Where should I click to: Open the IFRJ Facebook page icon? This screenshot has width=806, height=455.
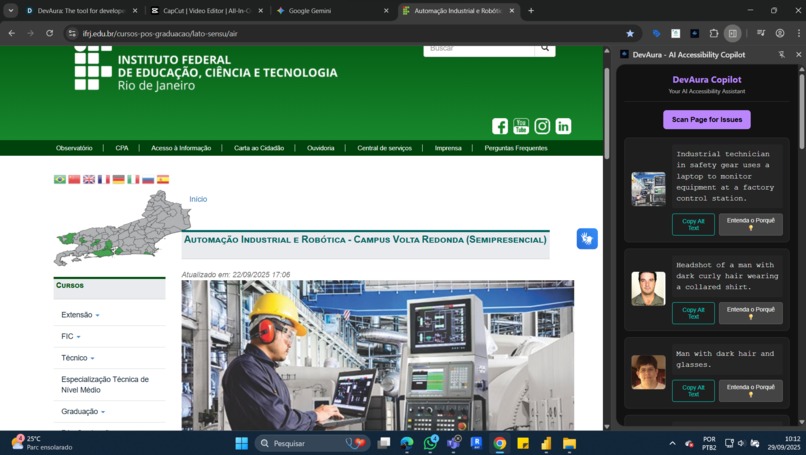(x=500, y=126)
